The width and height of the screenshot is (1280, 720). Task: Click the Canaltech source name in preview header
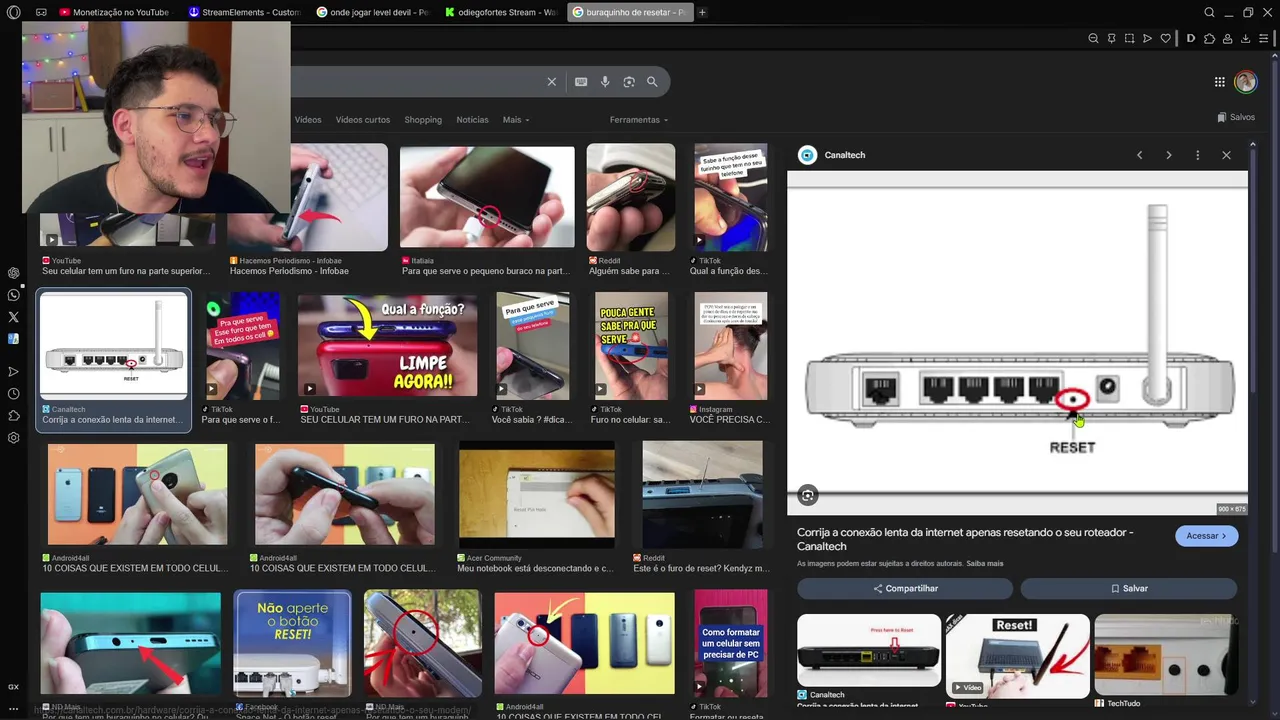tap(845, 155)
